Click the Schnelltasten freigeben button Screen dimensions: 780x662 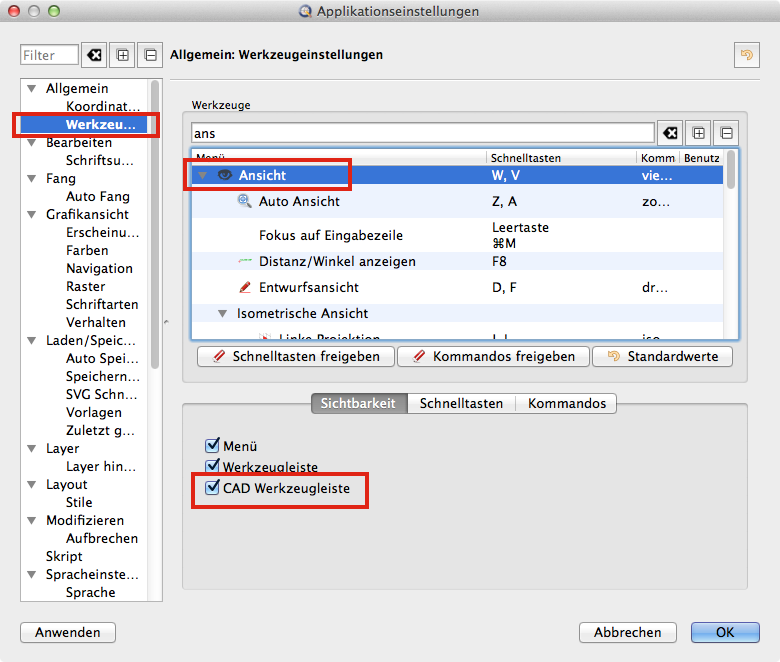click(x=296, y=356)
